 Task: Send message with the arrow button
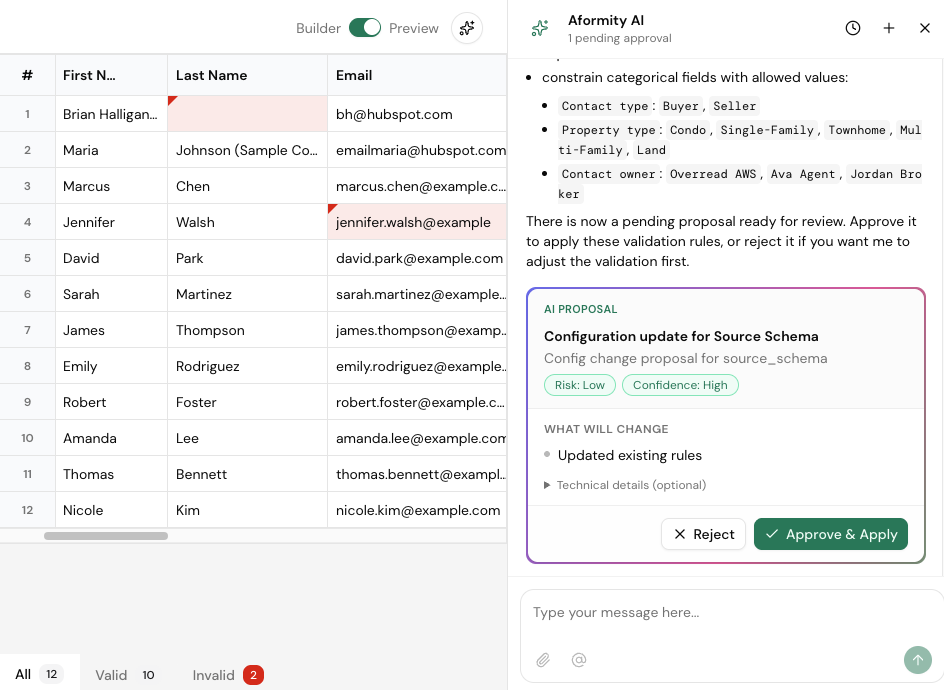(918, 660)
